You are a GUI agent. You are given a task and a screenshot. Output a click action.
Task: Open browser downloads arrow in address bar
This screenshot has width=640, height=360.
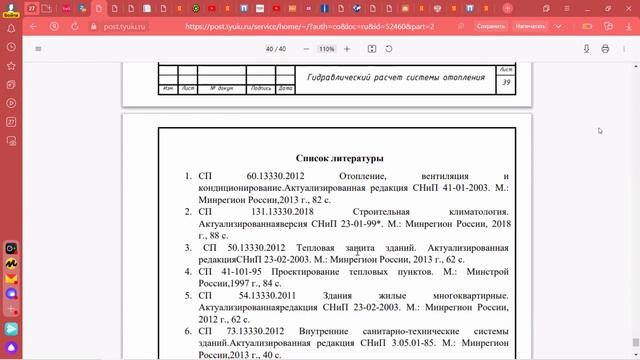point(629,27)
